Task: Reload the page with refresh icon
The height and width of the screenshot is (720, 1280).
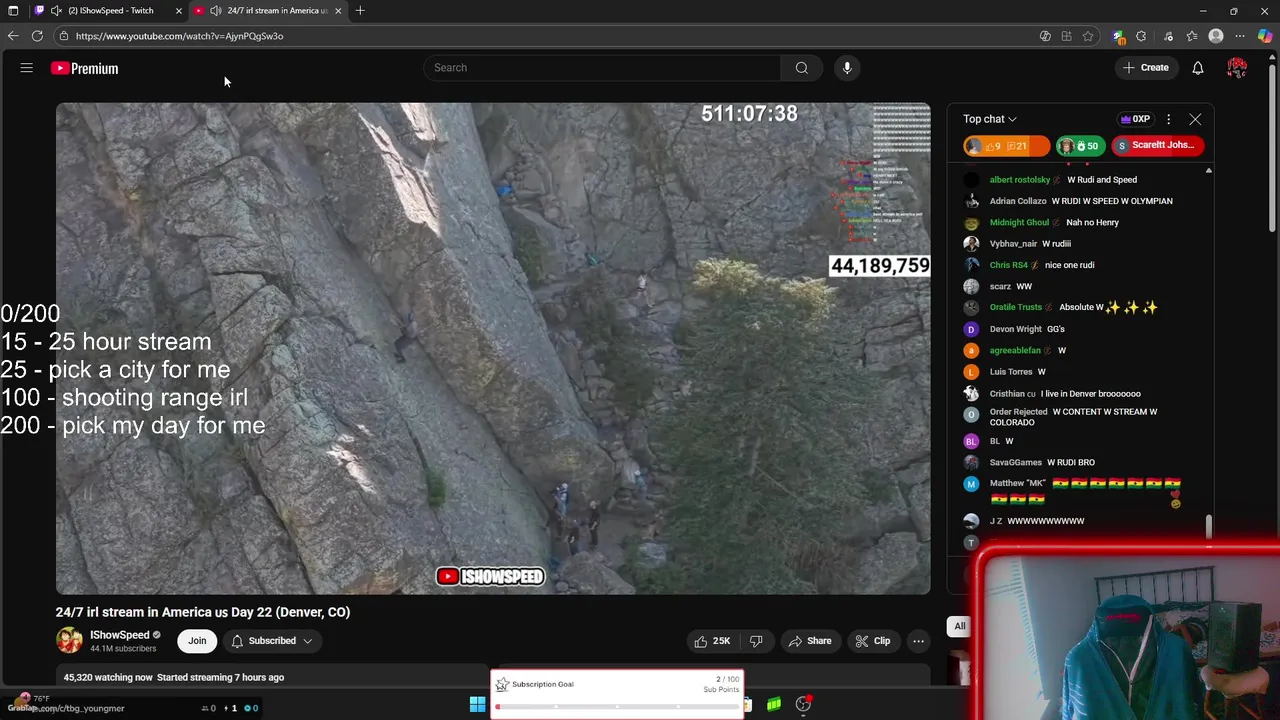Action: [x=37, y=36]
